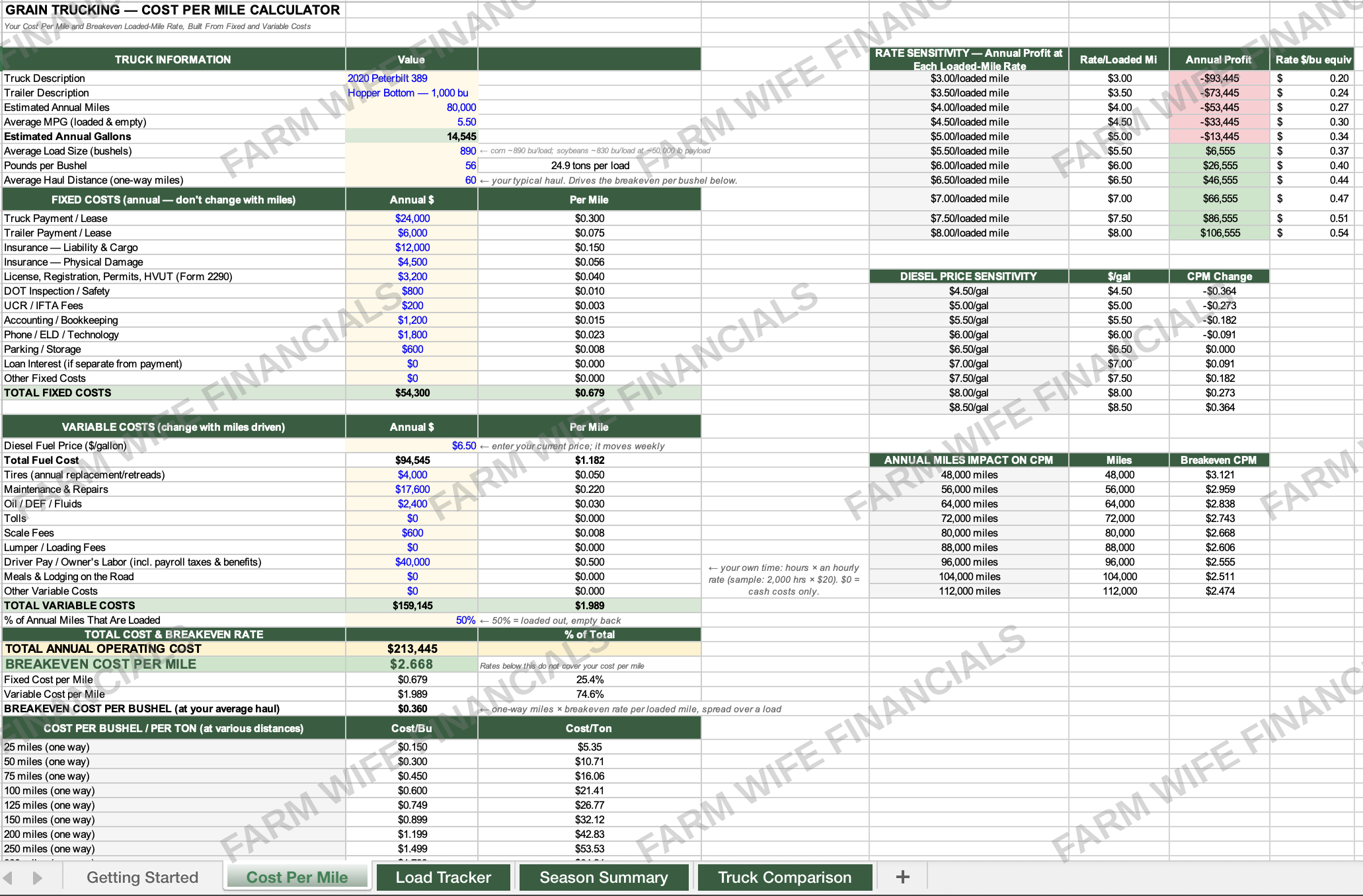1363x896 pixels.
Task: Go to previous sheet with left arrow
Action: 9,877
